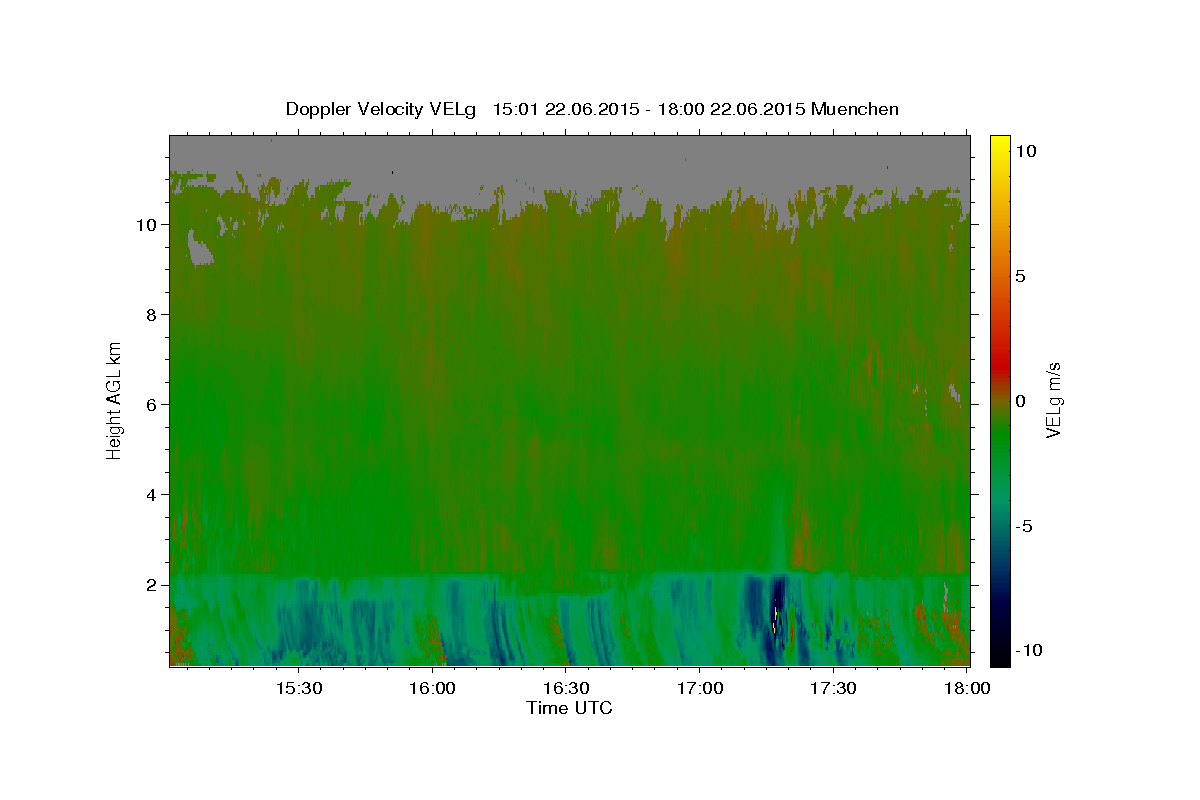Click the colorbar '0' value label
Image resolution: width=1200 pixels, height=800 pixels.
pos(1021,401)
